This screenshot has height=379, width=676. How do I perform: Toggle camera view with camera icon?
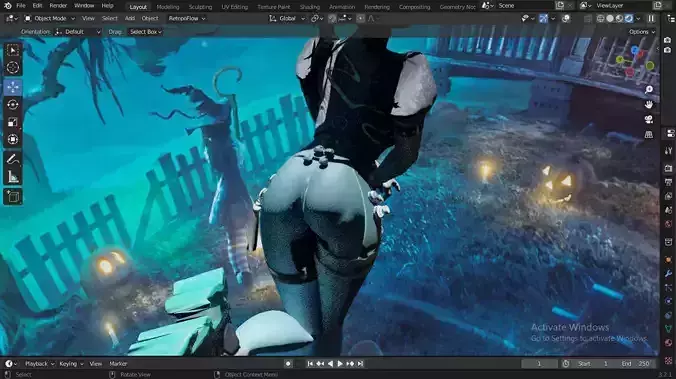click(x=649, y=119)
